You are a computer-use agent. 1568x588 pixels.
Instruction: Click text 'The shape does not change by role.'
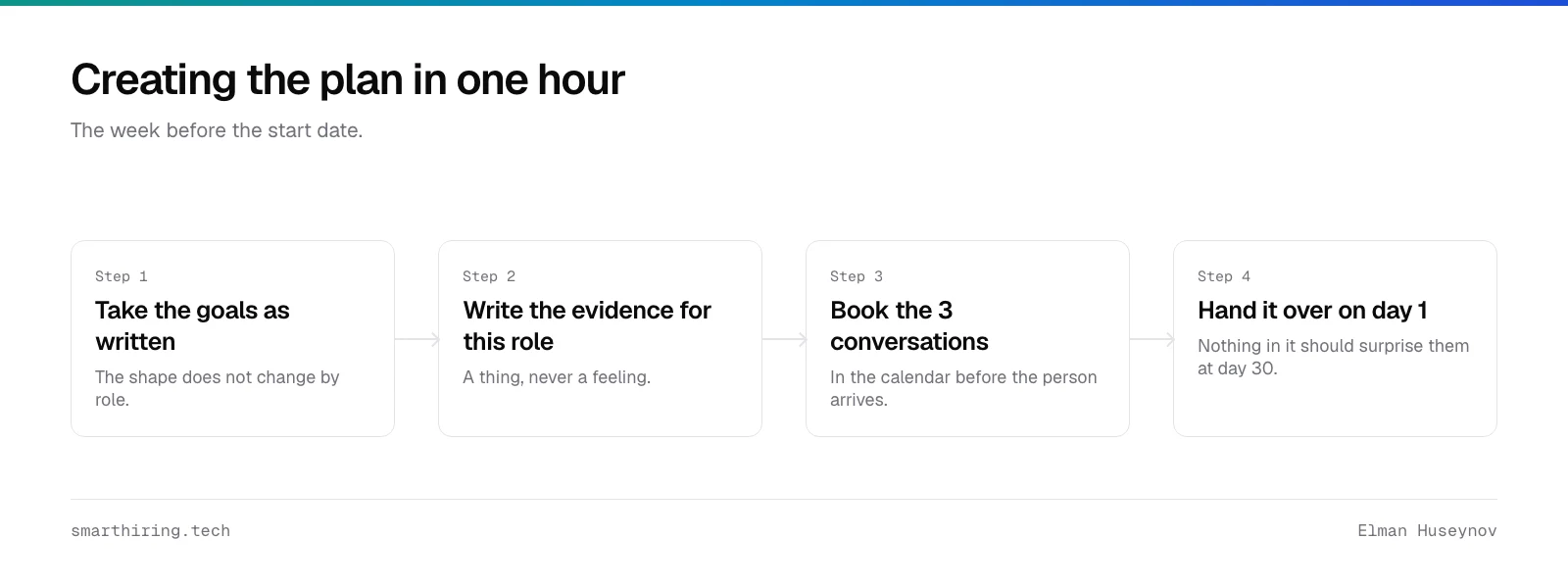pyautogui.click(x=218, y=388)
